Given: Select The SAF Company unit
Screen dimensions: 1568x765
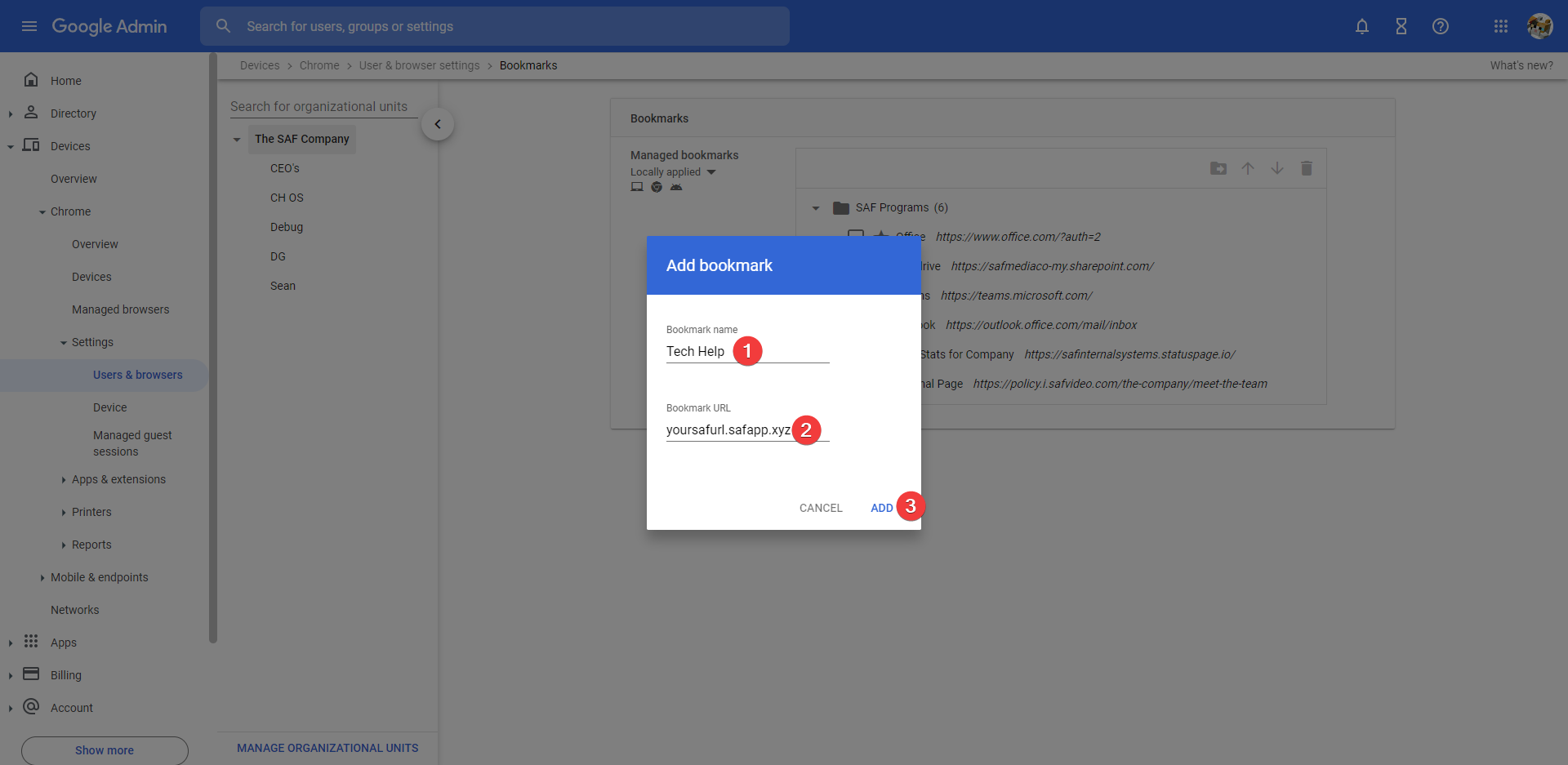Looking at the screenshot, I should (x=301, y=139).
